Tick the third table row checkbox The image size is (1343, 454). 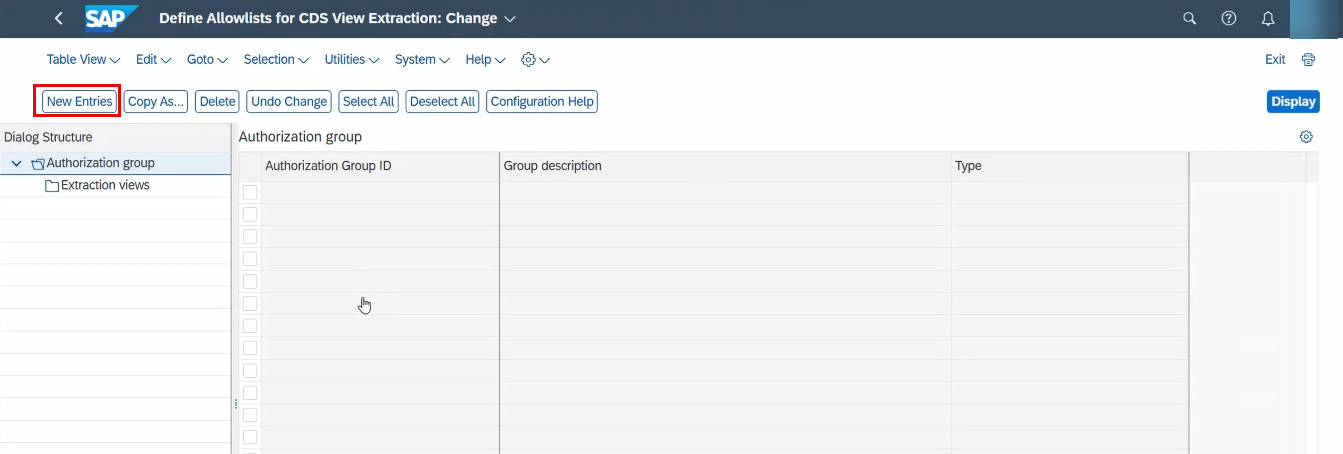click(250, 237)
